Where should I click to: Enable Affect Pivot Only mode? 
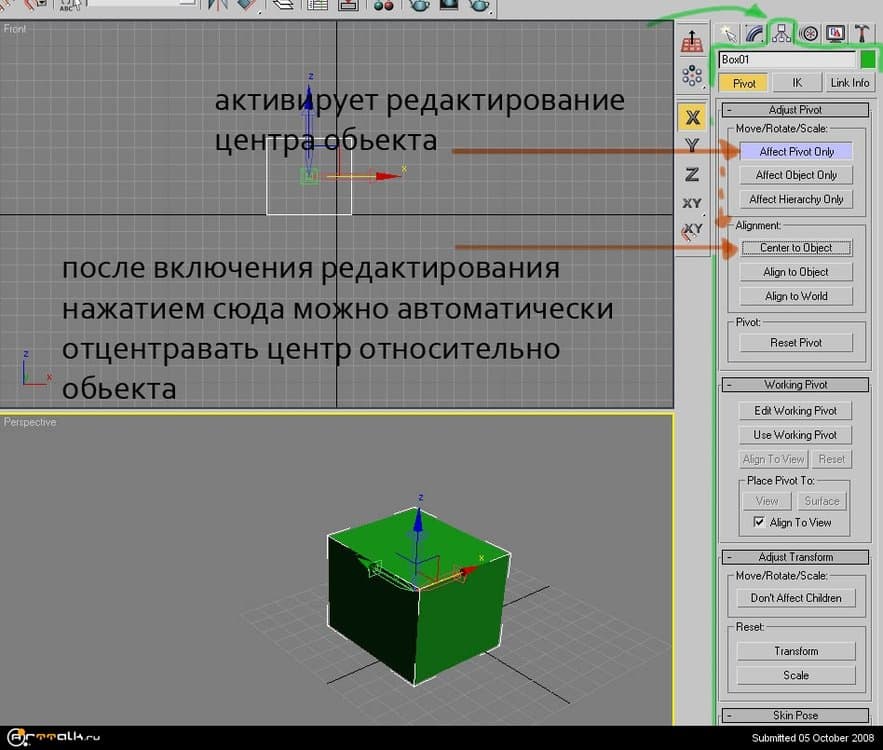(796, 151)
